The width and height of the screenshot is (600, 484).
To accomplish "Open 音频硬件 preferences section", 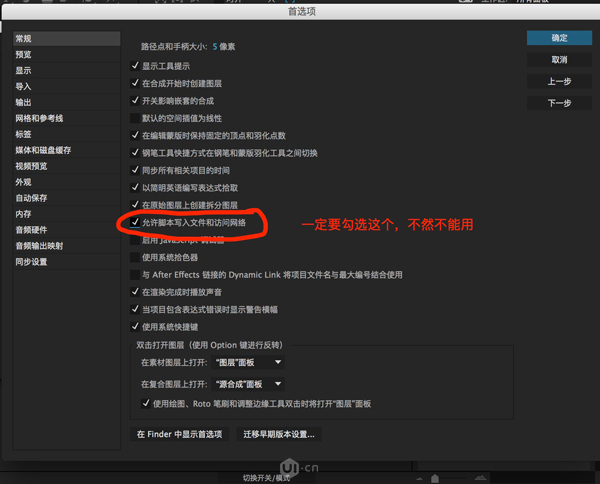I will point(31,230).
